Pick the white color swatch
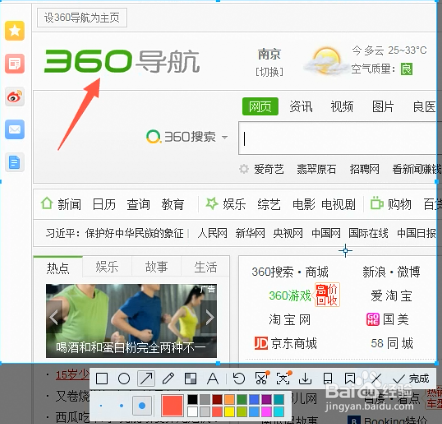The image size is (442, 424). (x=192, y=412)
